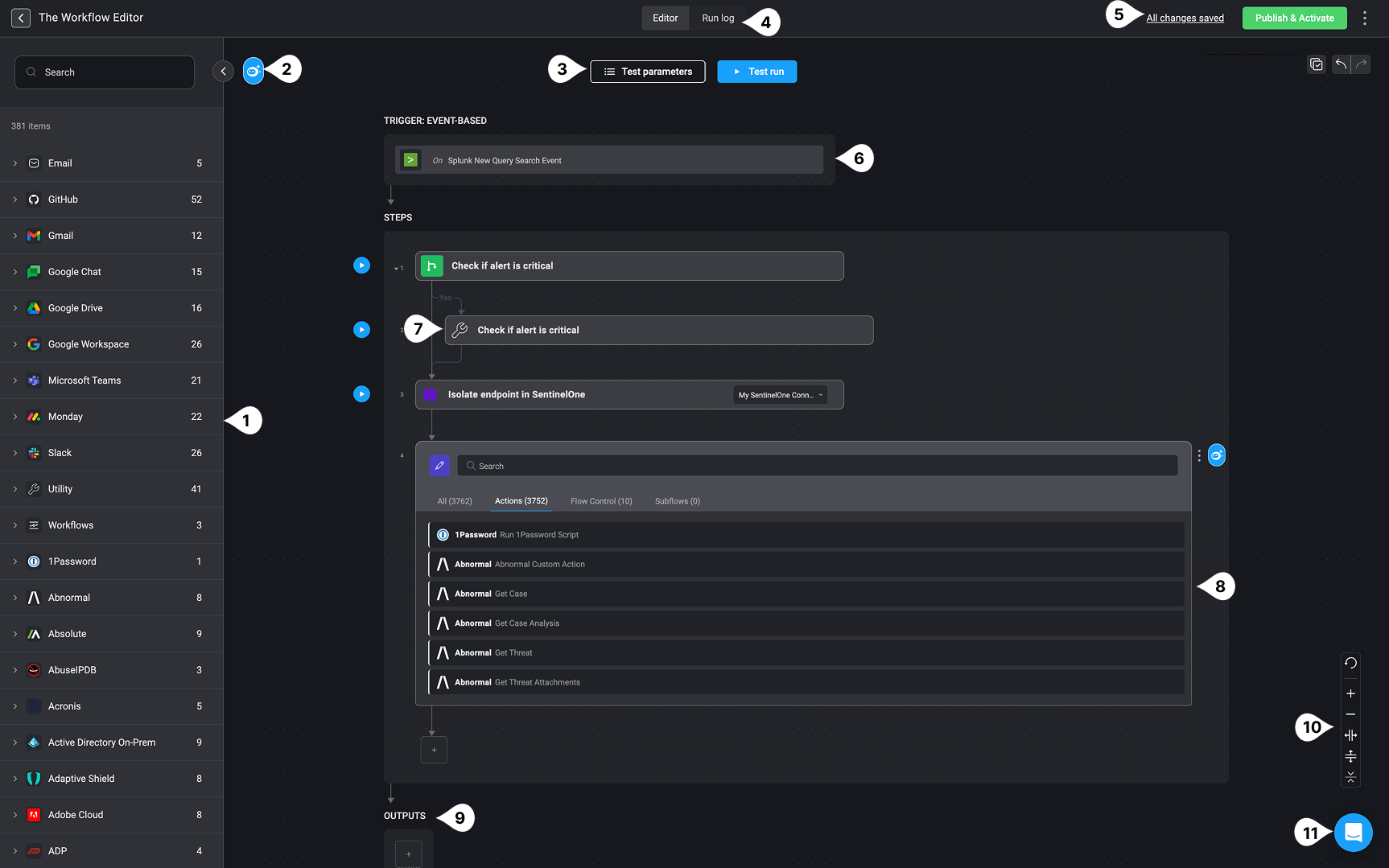The image size is (1389, 868).
Task: Expand the Acronis category
Action: click(14, 706)
